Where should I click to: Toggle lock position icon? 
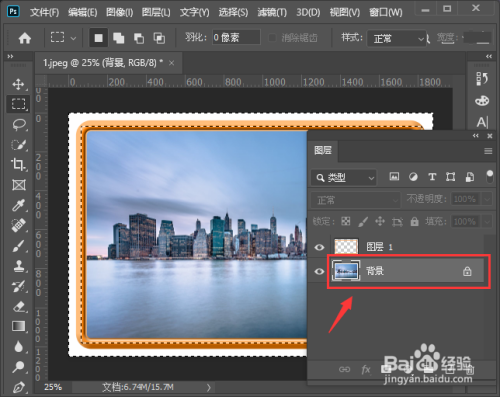(380, 221)
